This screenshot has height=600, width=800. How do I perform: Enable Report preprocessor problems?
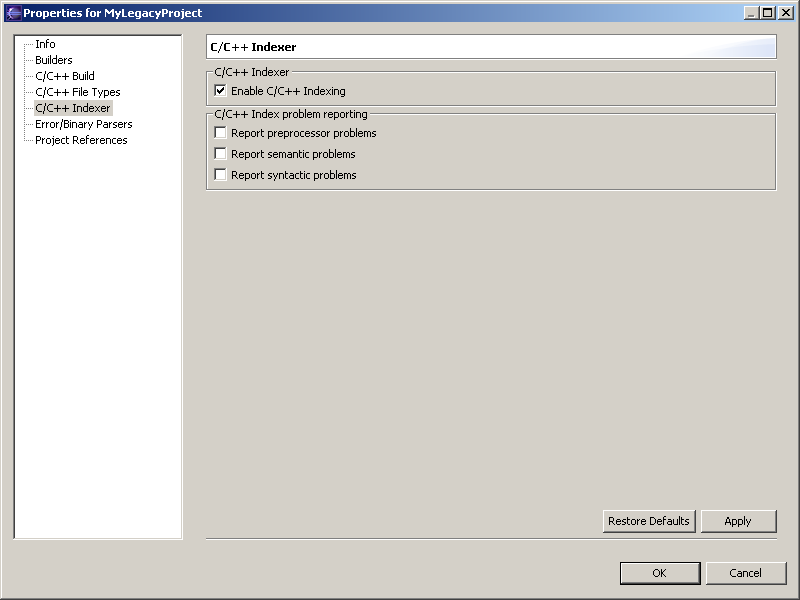pyautogui.click(x=221, y=133)
